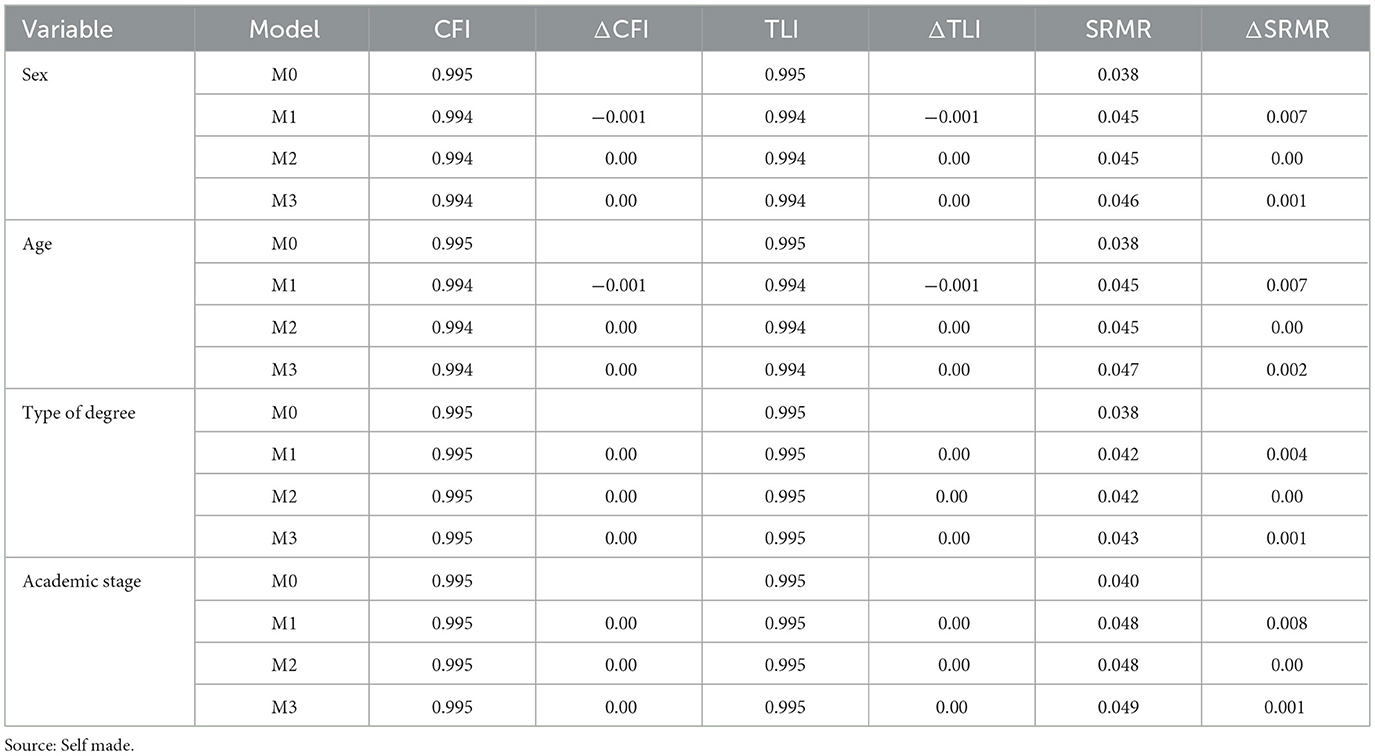
Task: Click the TLI column header
Action: [785, 30]
